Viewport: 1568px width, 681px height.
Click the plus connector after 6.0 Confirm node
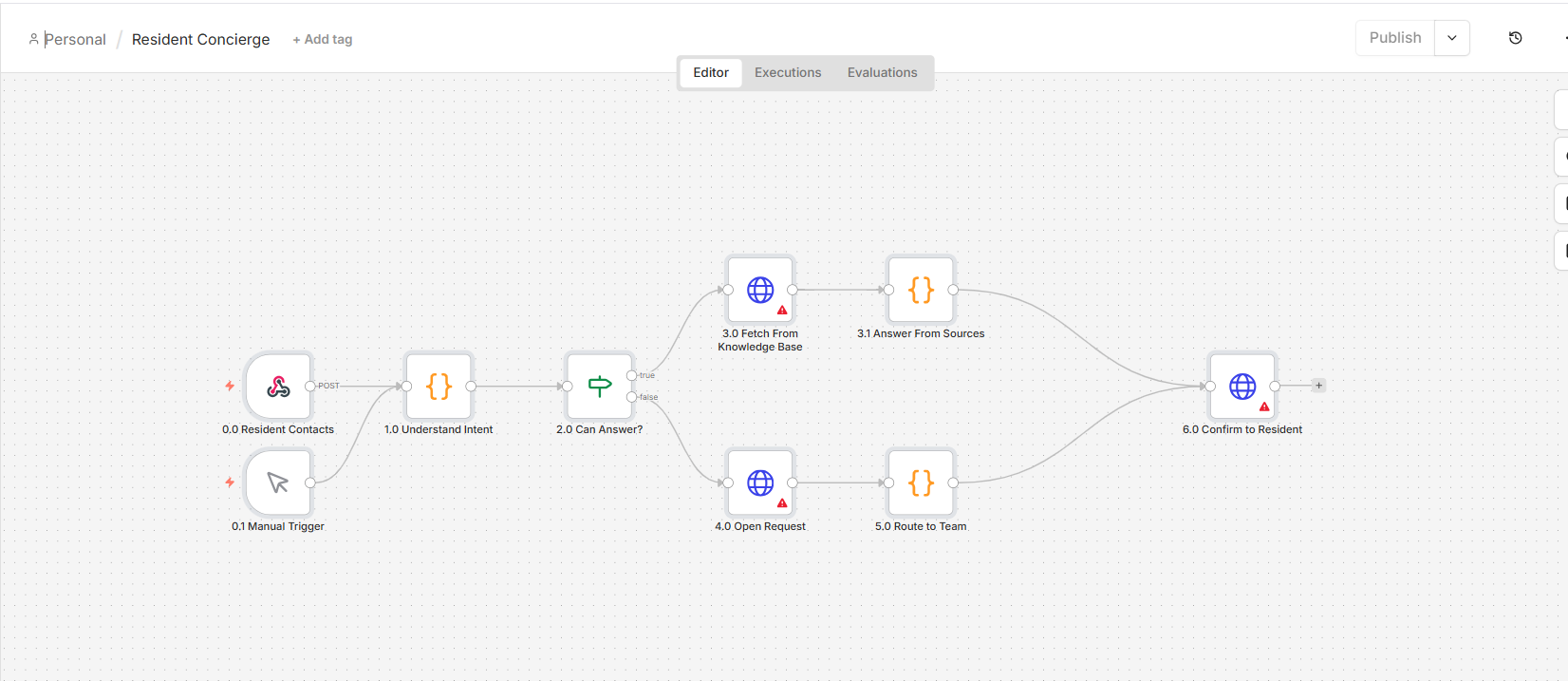[1318, 386]
